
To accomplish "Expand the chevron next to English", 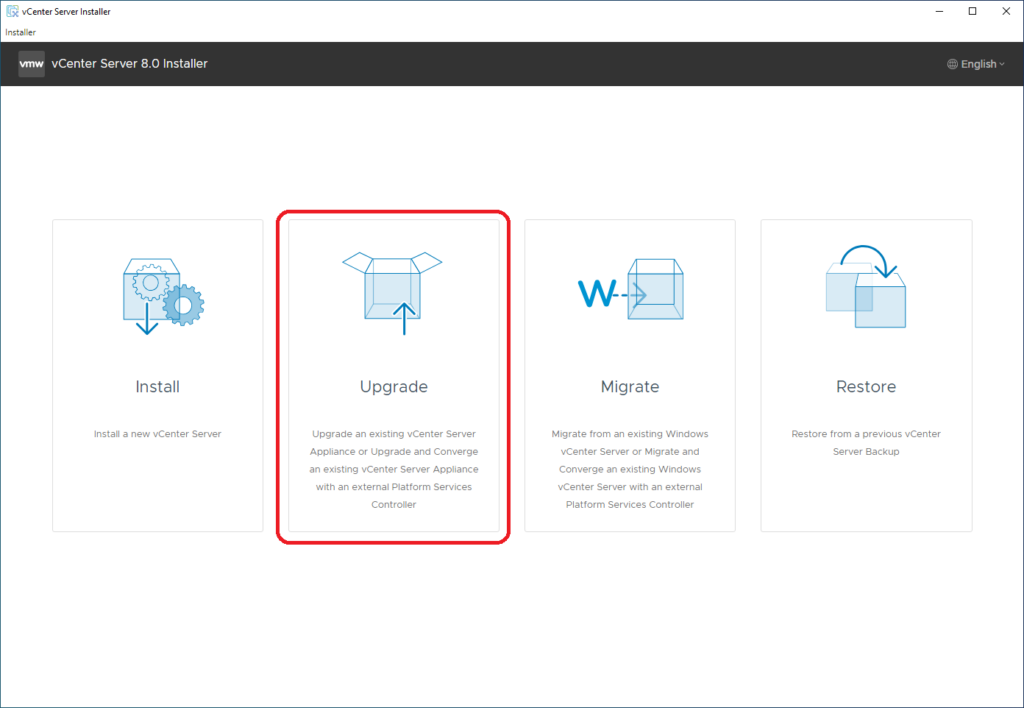I will tap(1002, 65).
